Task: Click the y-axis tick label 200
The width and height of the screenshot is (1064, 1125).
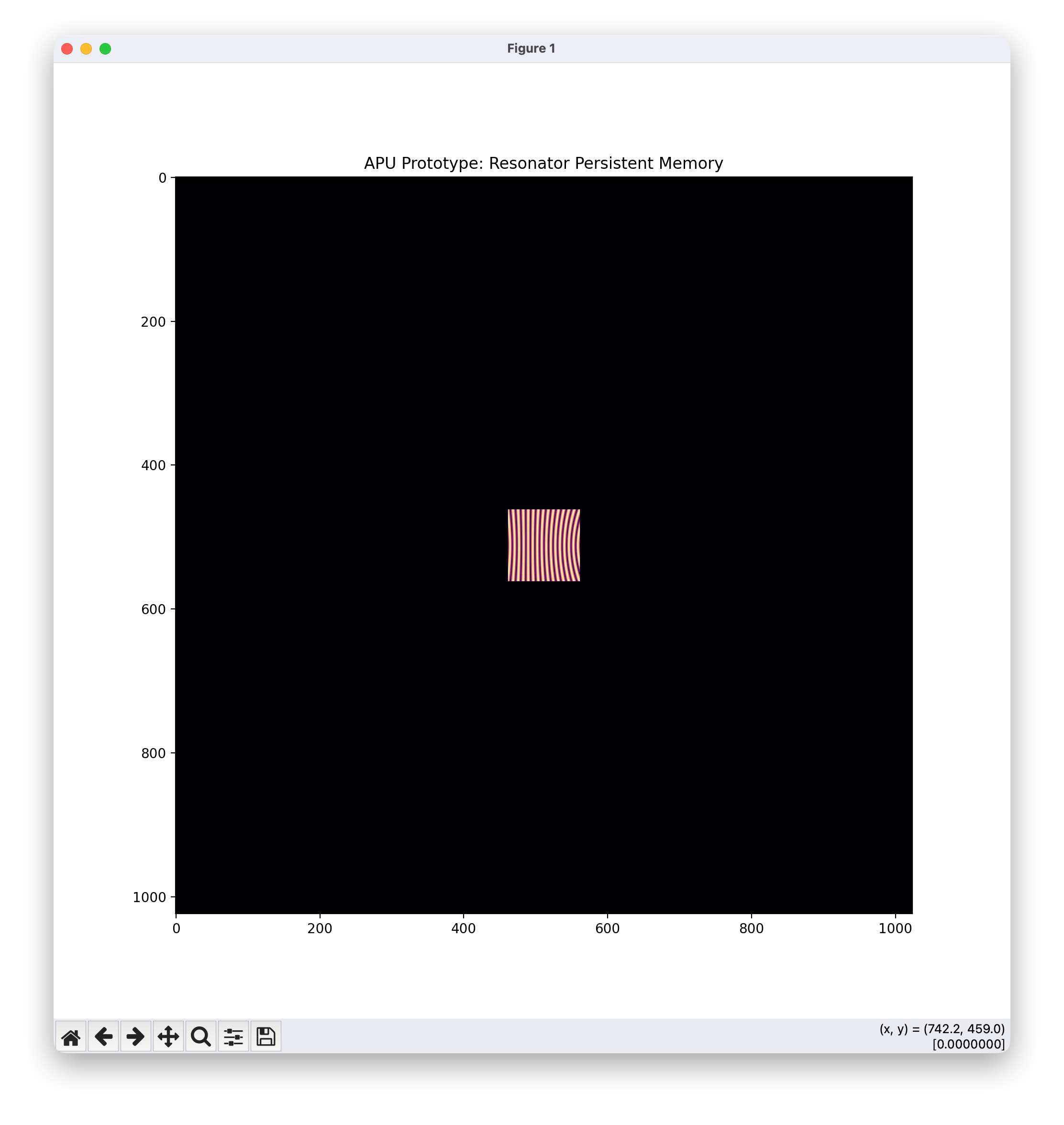Action: click(x=153, y=322)
